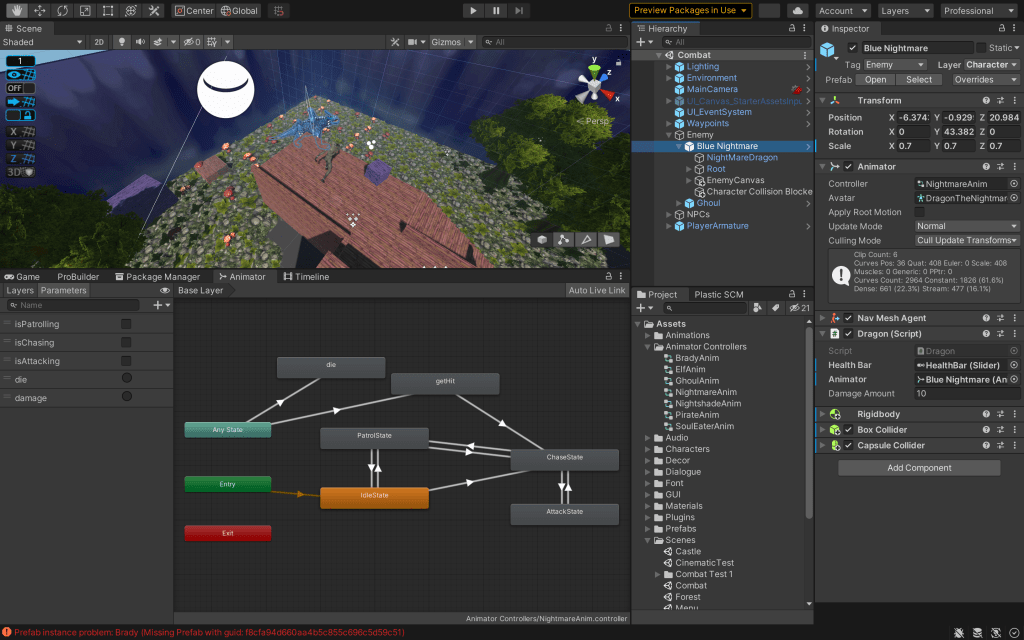Toggle the 2D scene view mode

click(99, 42)
